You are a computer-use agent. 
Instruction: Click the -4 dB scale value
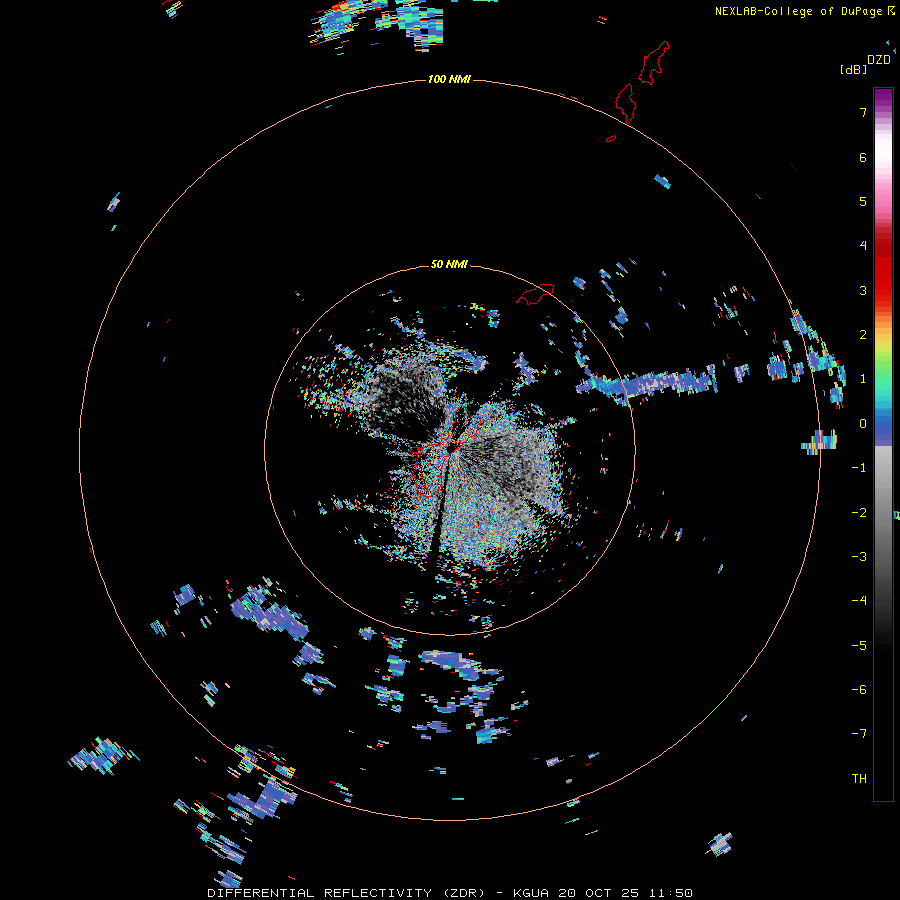coord(859,601)
